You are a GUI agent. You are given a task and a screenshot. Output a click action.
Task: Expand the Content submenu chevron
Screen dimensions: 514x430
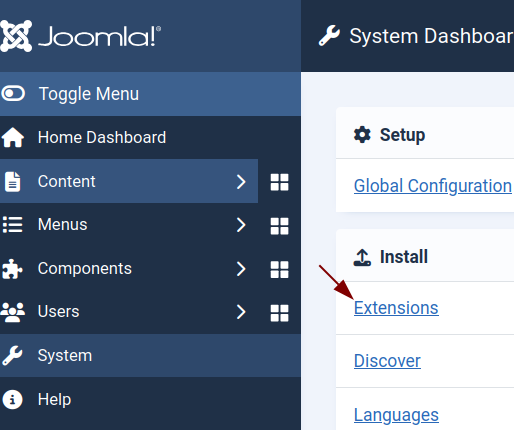(x=241, y=182)
